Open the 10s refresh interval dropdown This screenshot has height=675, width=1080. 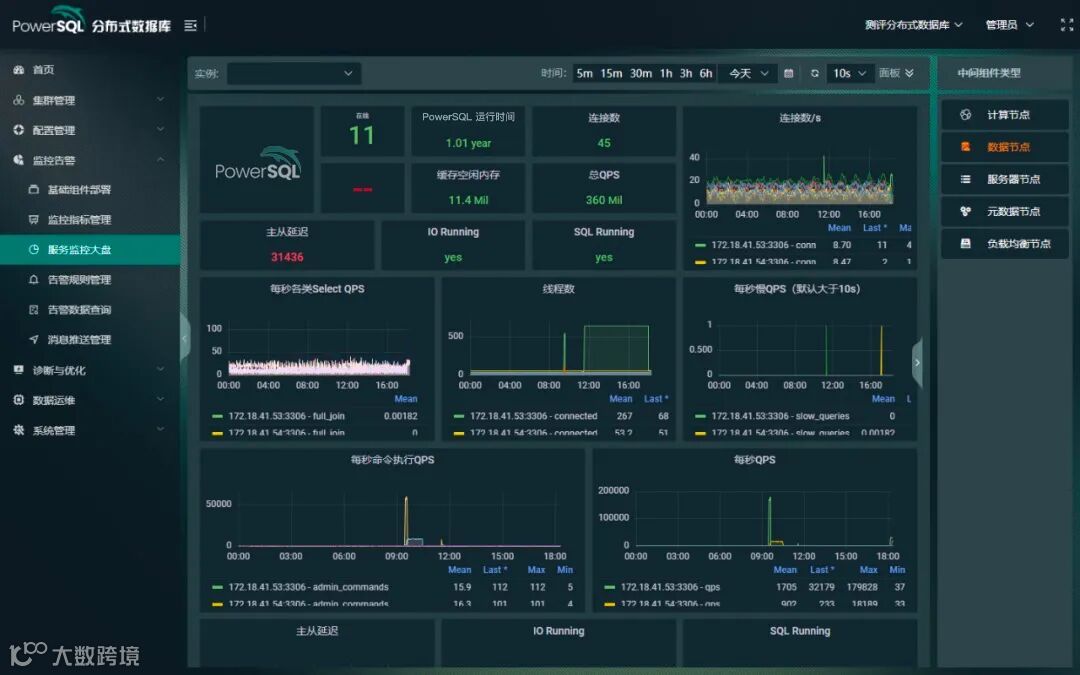coord(849,73)
